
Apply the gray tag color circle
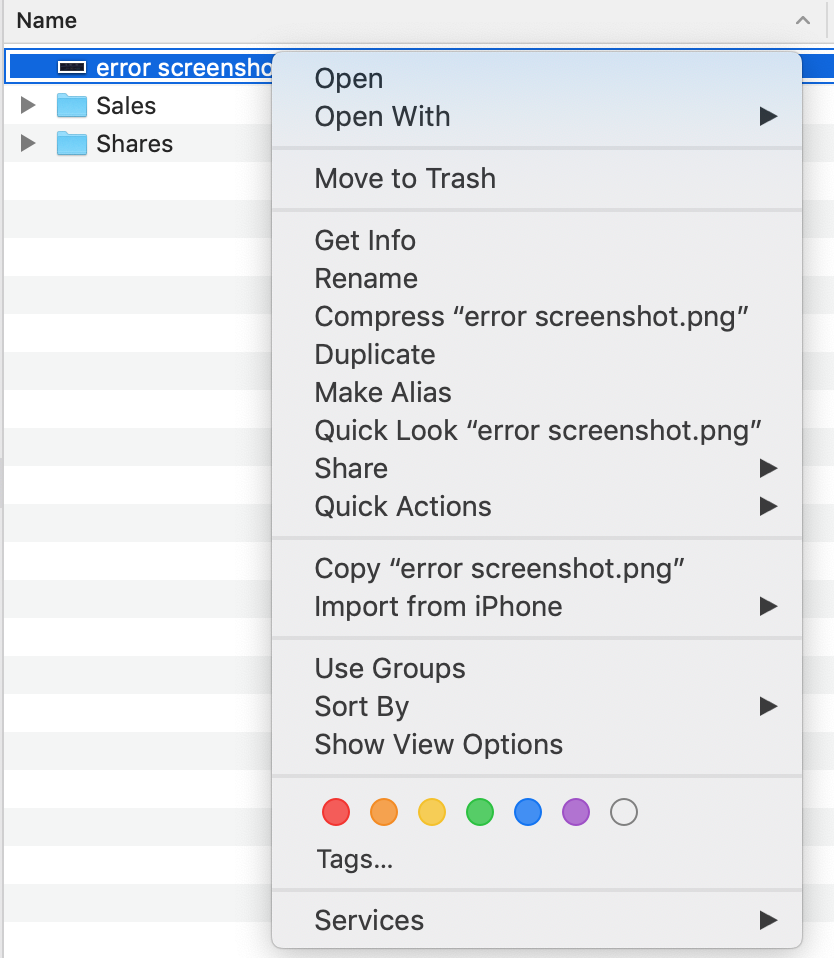click(x=624, y=812)
